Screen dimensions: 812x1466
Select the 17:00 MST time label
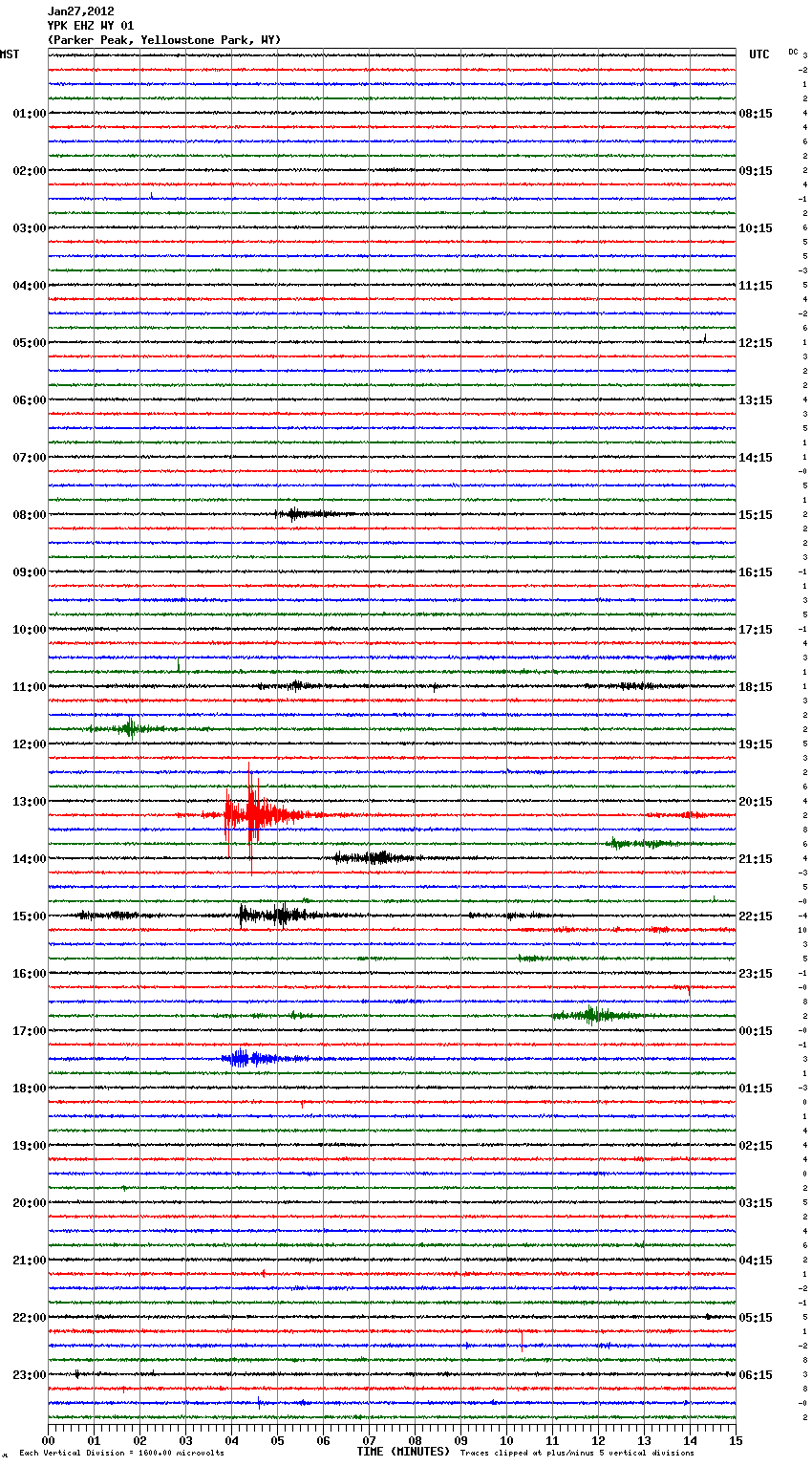pyautogui.click(x=29, y=1031)
